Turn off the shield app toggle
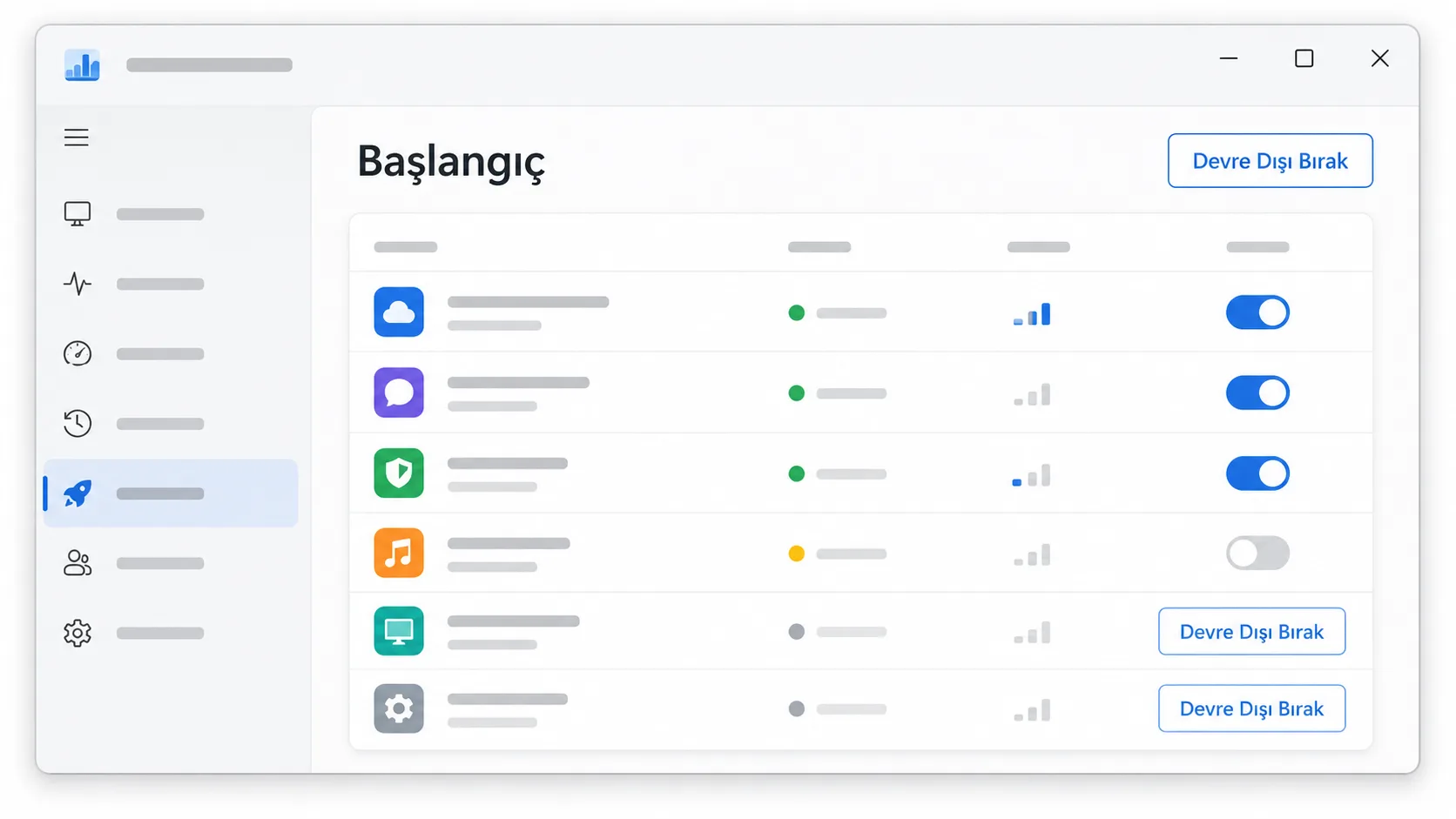 1257,473
